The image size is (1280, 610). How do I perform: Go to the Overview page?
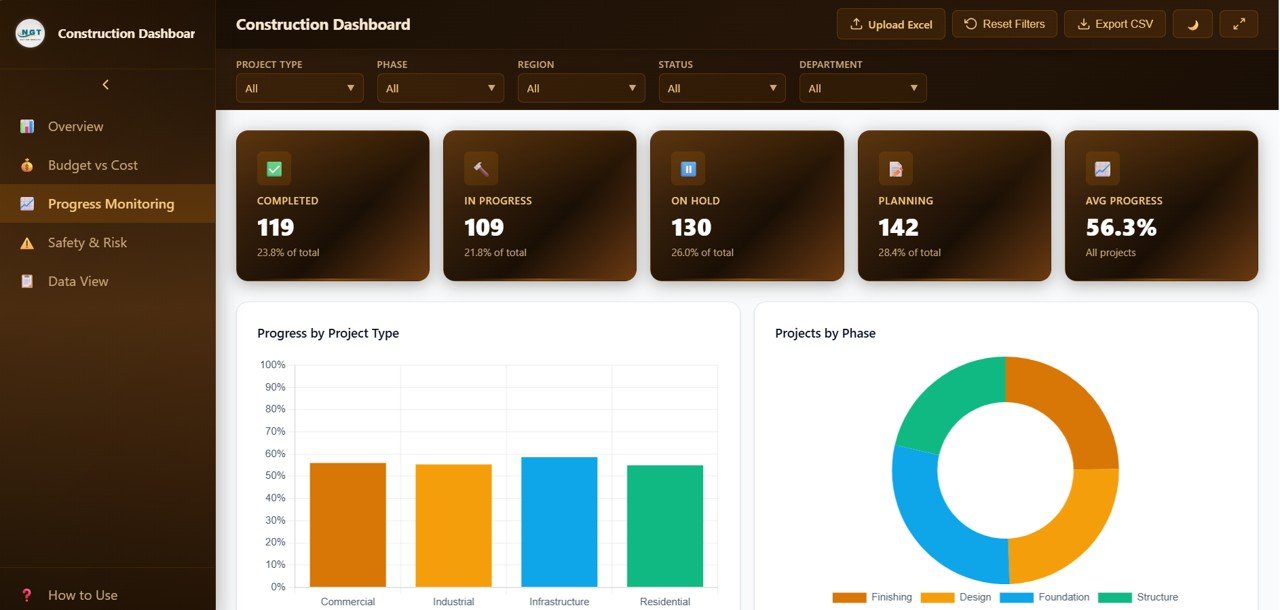click(x=75, y=127)
